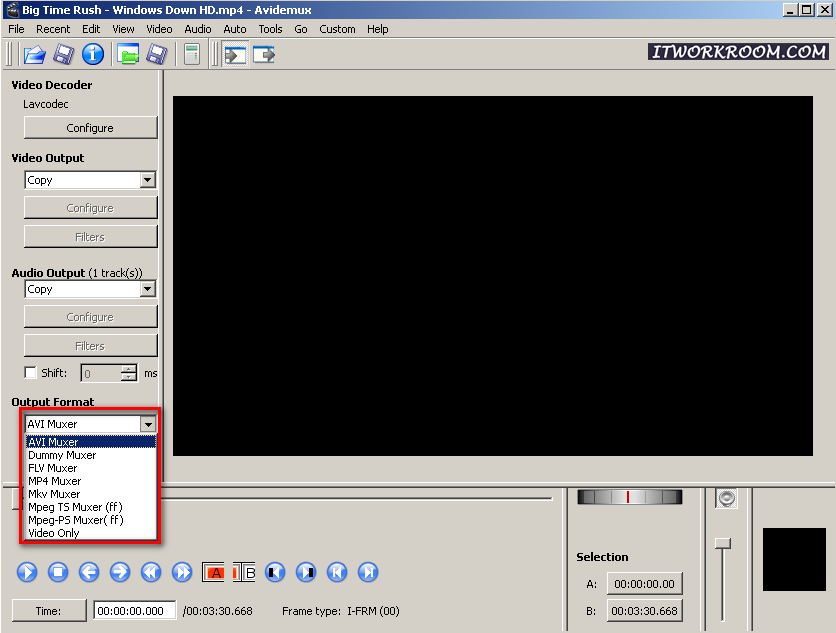Image resolution: width=836 pixels, height=633 pixels.
Task: Open the Help menu
Action: click(377, 29)
